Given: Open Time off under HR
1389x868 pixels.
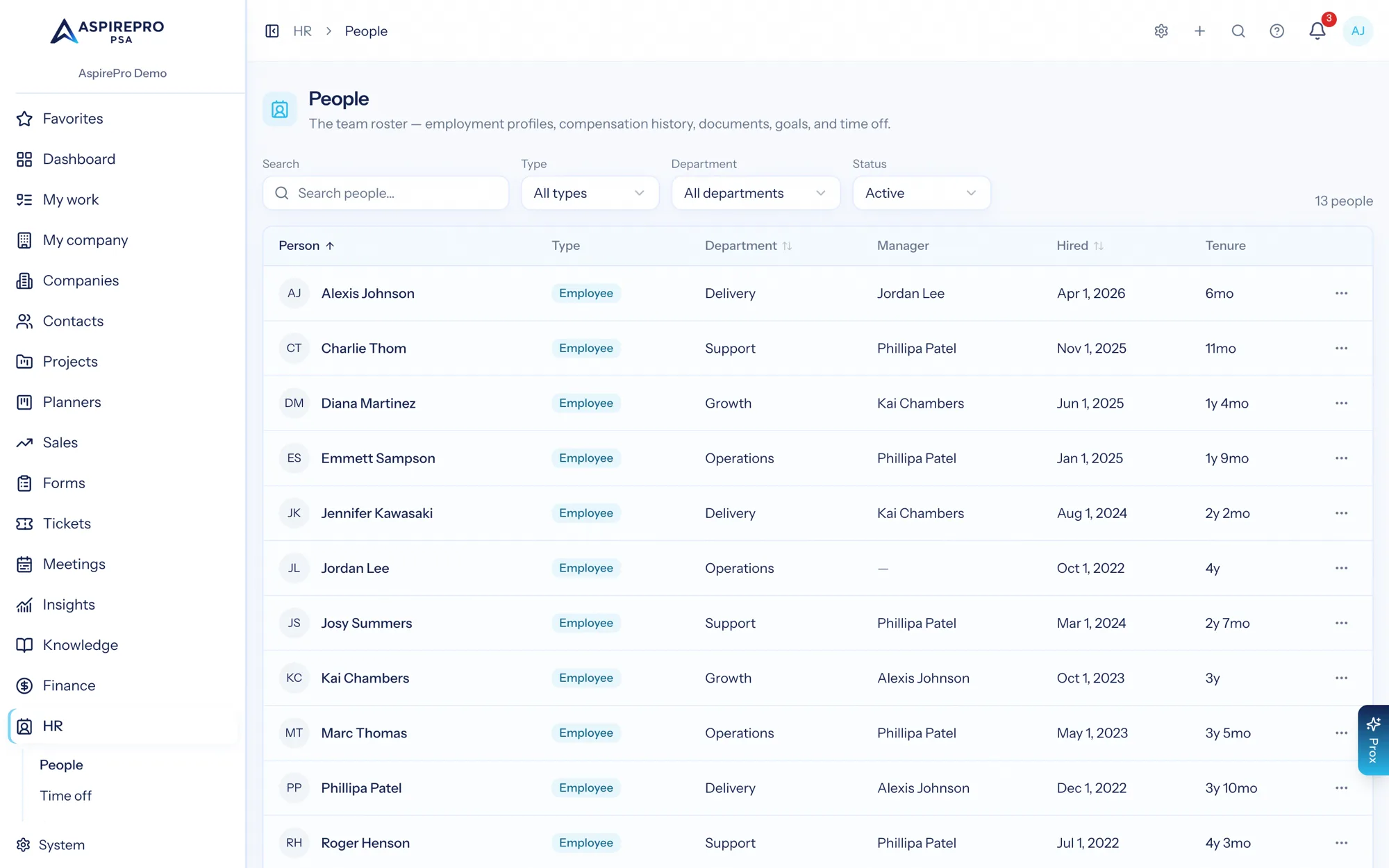Looking at the screenshot, I should coord(65,796).
